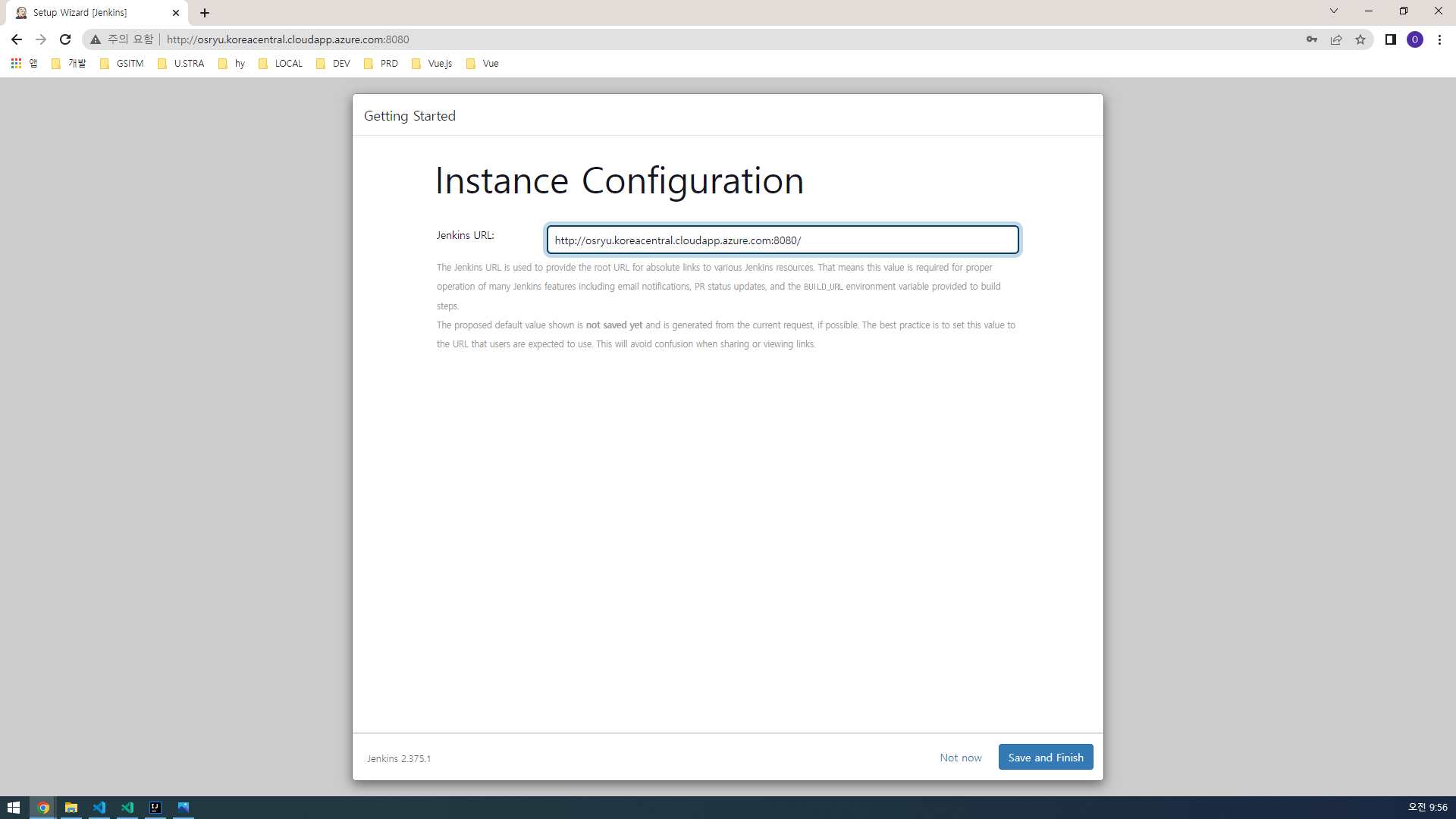Open the Chrome three-dot menu
Image resolution: width=1456 pixels, height=819 pixels.
1439,39
